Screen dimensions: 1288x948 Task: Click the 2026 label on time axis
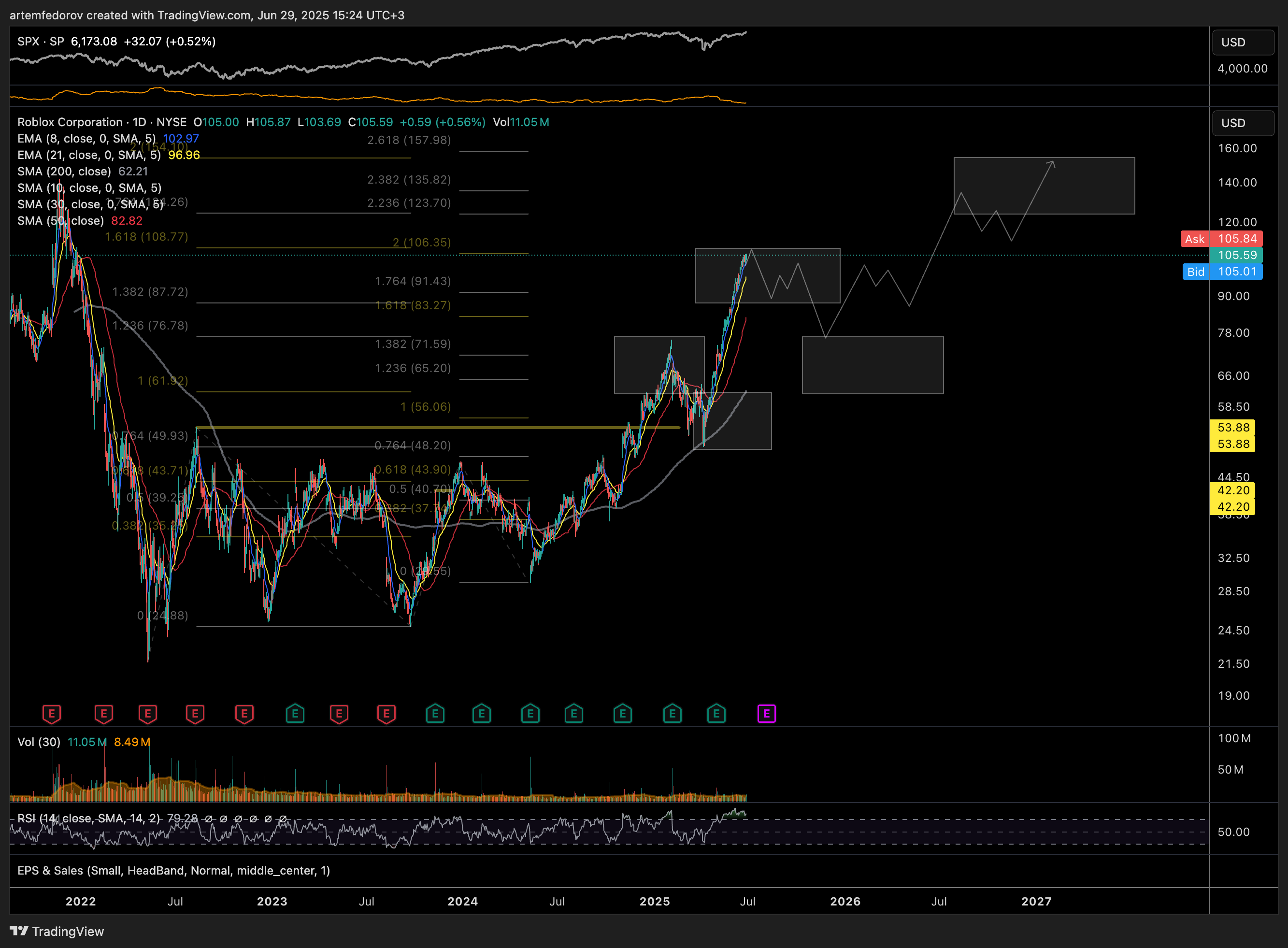click(x=845, y=901)
